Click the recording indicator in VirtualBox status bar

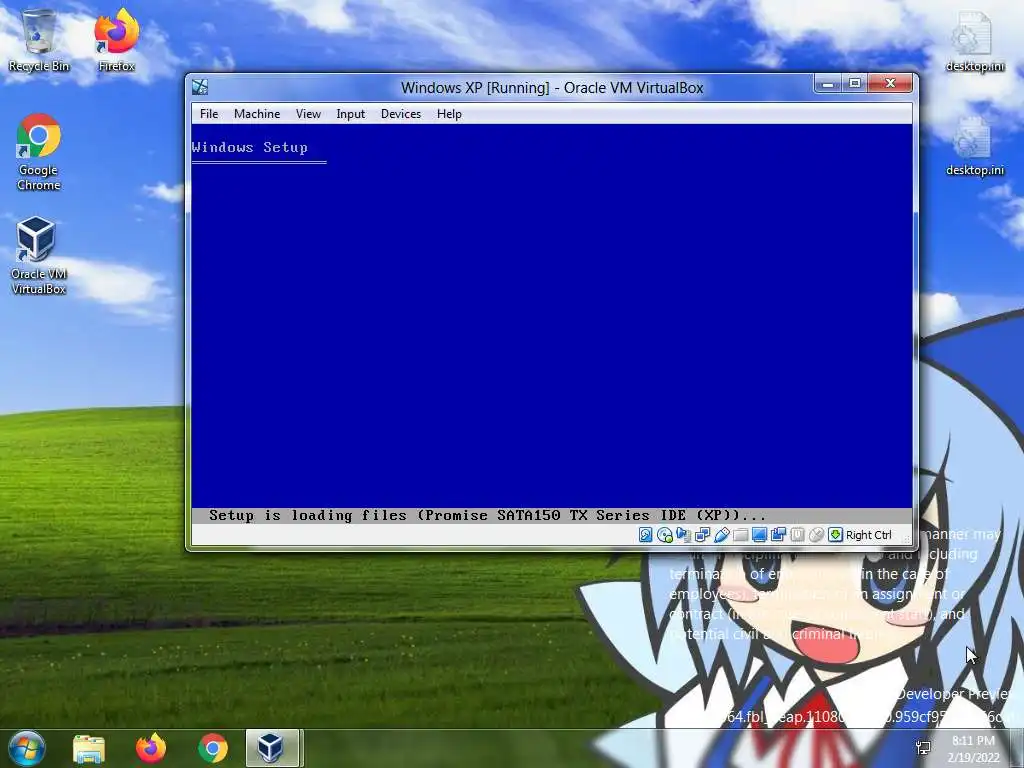coord(778,535)
